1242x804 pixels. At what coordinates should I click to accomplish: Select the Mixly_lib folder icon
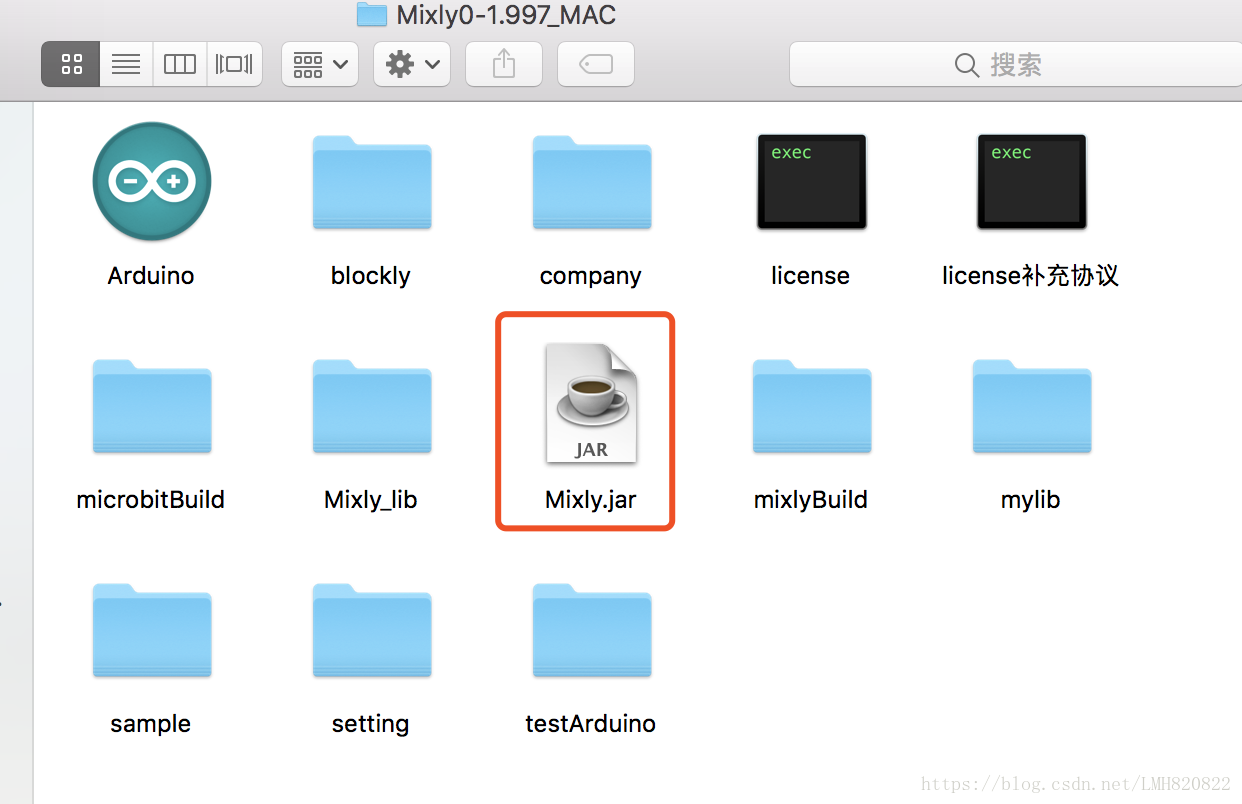[372, 408]
